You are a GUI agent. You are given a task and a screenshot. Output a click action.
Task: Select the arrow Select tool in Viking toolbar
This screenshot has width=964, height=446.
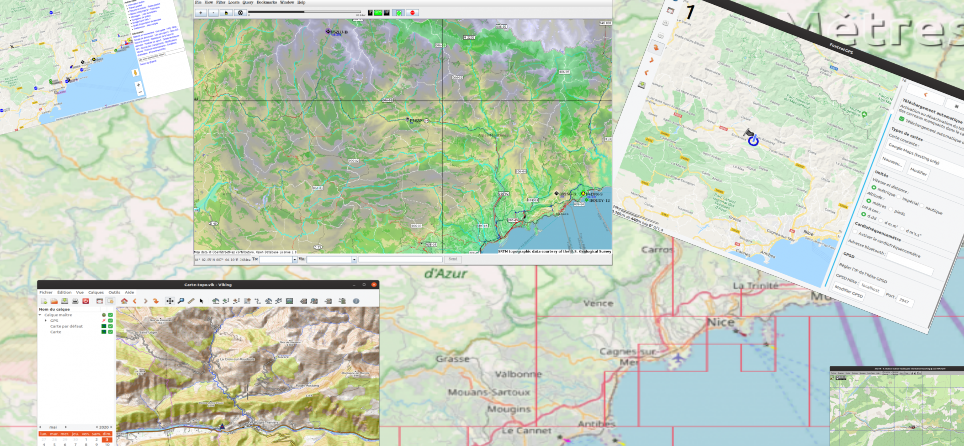coord(201,301)
